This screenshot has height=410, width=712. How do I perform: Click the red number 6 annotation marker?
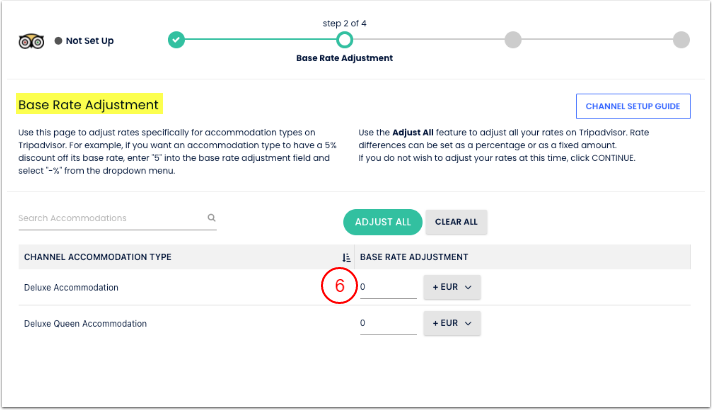[x=339, y=286]
